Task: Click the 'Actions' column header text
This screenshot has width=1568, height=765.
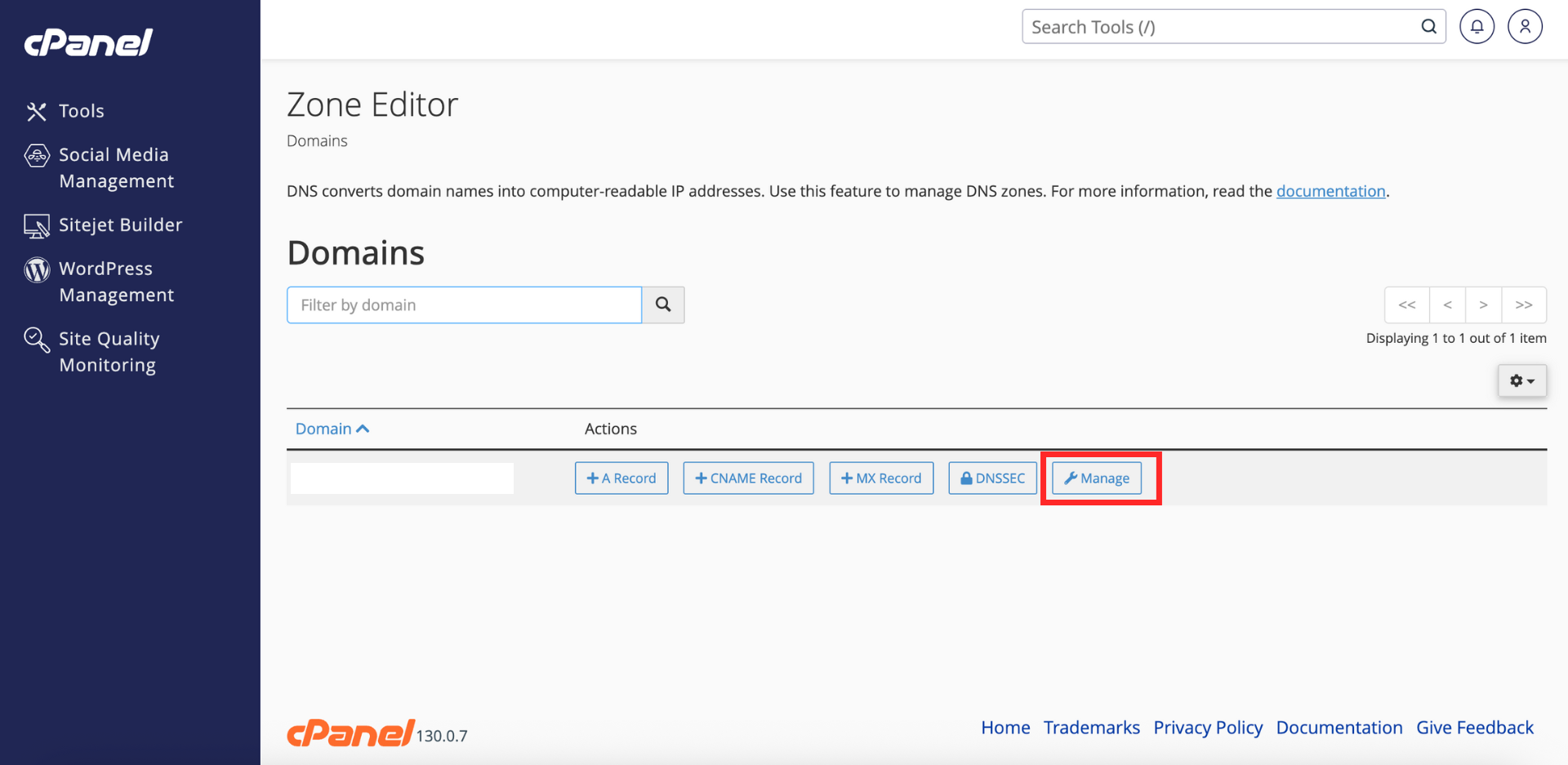Action: coord(610,429)
